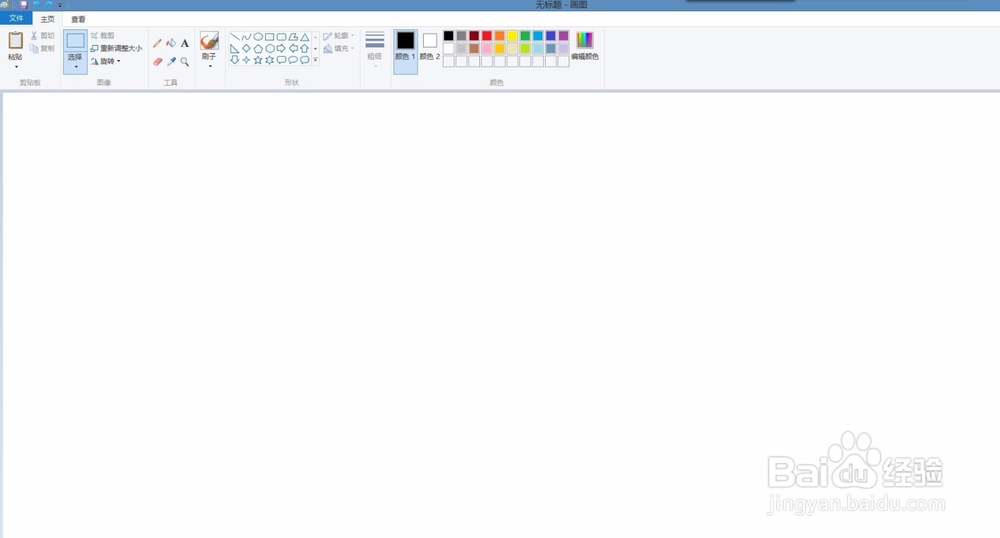Choose the yellow color swatch
This screenshot has height=538, width=1000.
pyautogui.click(x=512, y=36)
